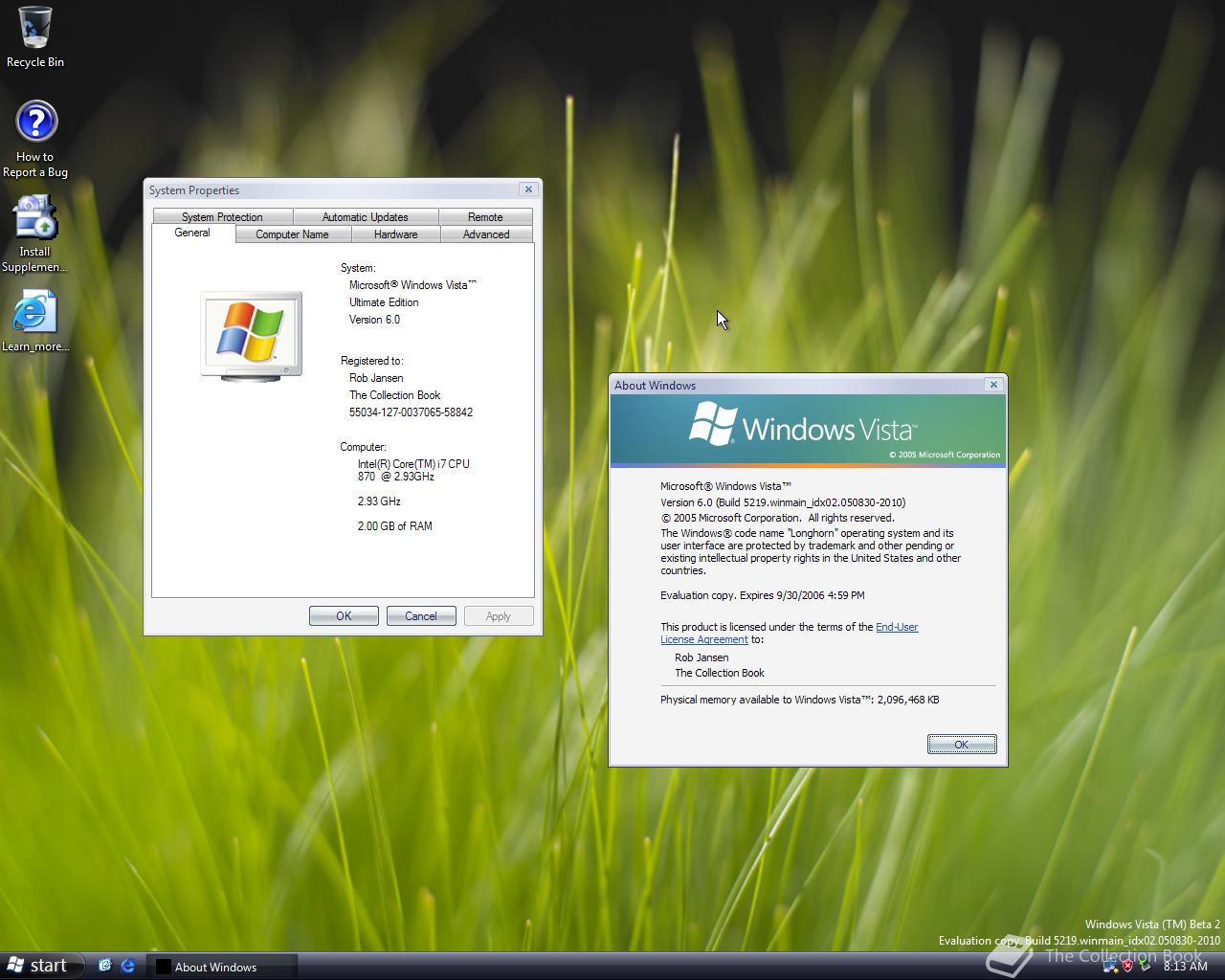Click the Version 6.0 build string text
This screenshot has height=980, width=1225.
click(783, 502)
